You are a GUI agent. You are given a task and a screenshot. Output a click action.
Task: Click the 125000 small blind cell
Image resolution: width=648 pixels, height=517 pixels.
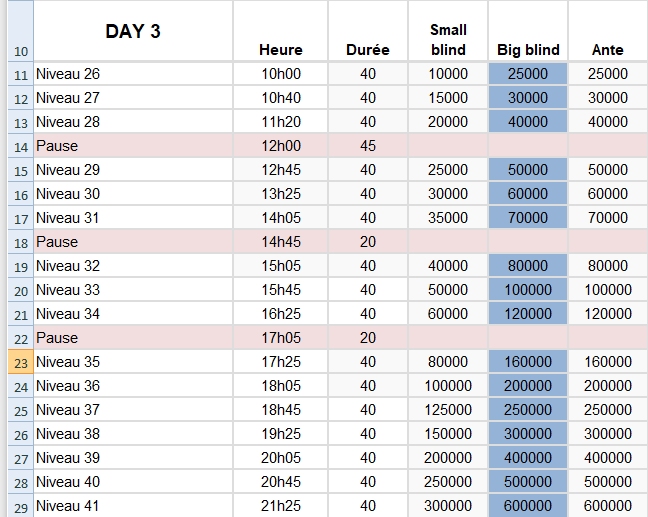pyautogui.click(x=448, y=410)
